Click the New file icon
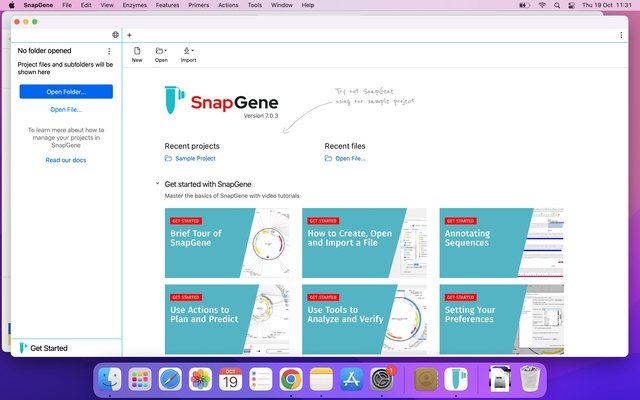 tap(137, 54)
